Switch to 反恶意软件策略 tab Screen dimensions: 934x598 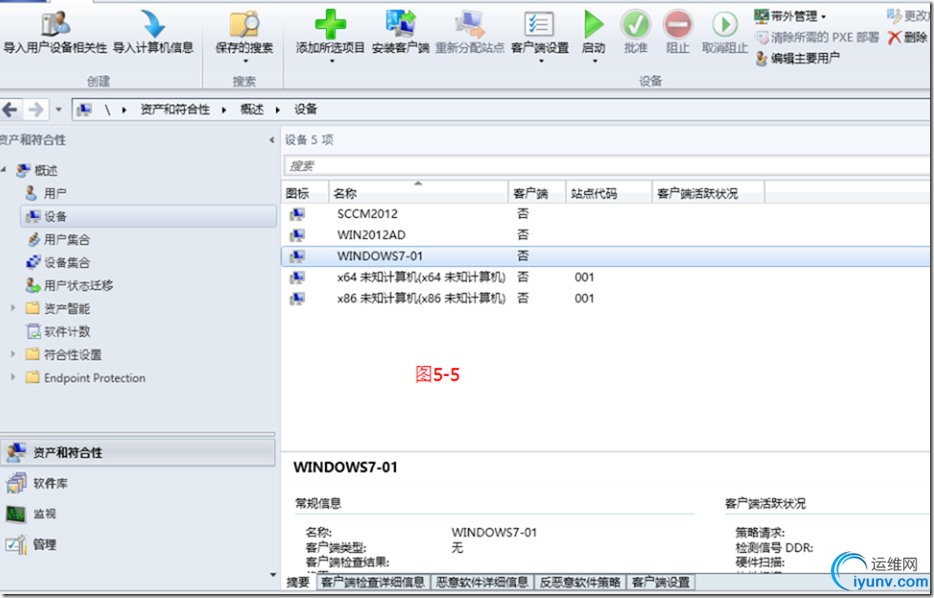580,582
